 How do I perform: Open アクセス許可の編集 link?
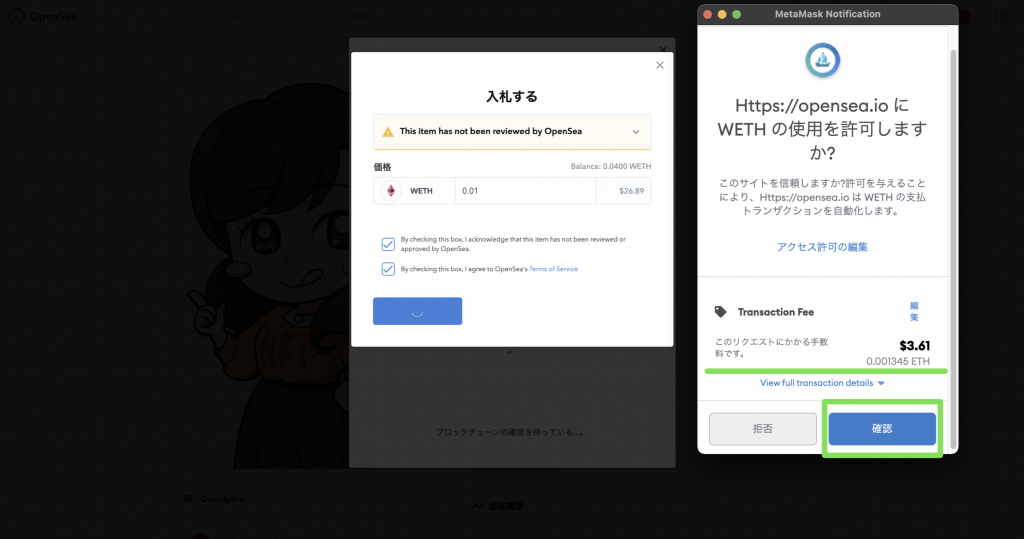tap(822, 247)
